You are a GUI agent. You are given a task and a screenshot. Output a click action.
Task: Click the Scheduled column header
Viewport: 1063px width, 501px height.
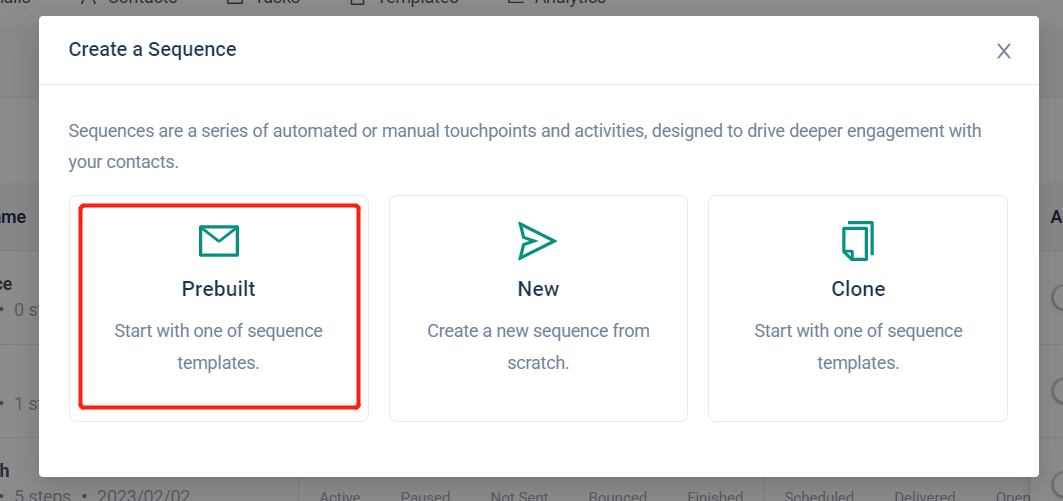click(818, 495)
